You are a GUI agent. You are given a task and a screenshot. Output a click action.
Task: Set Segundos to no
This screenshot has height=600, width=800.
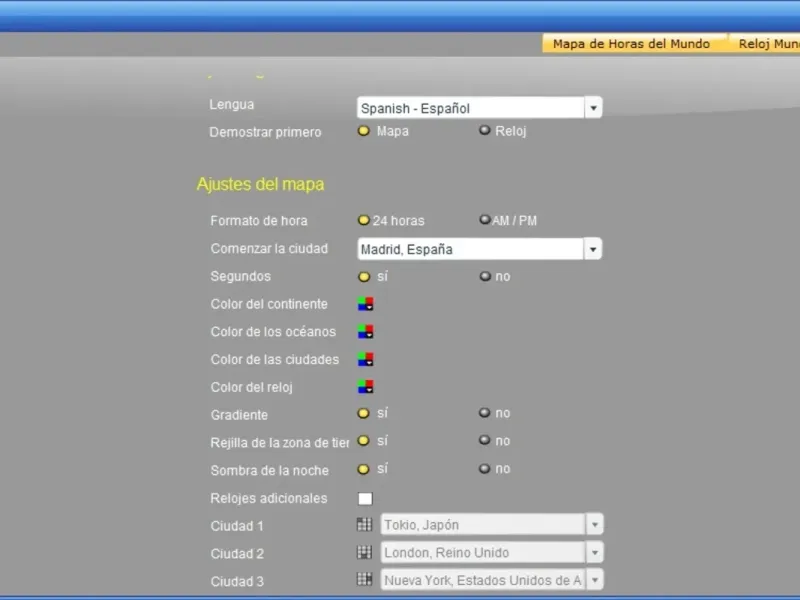(485, 276)
